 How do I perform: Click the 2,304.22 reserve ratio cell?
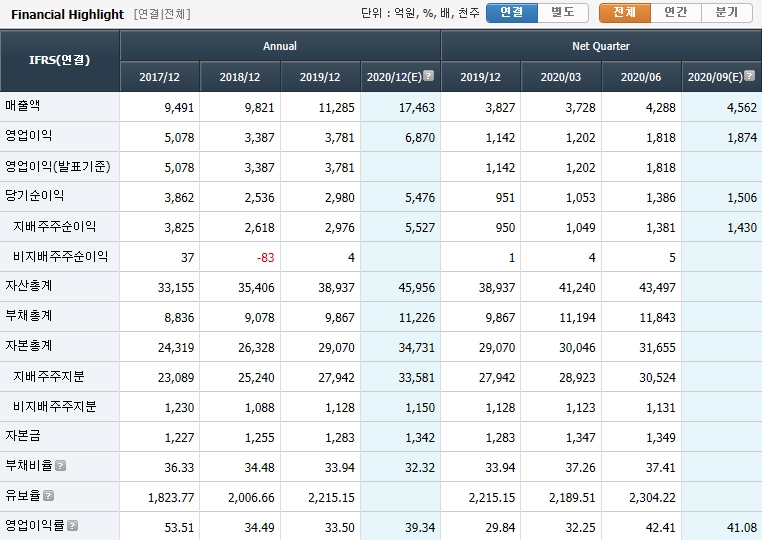[x=641, y=497]
